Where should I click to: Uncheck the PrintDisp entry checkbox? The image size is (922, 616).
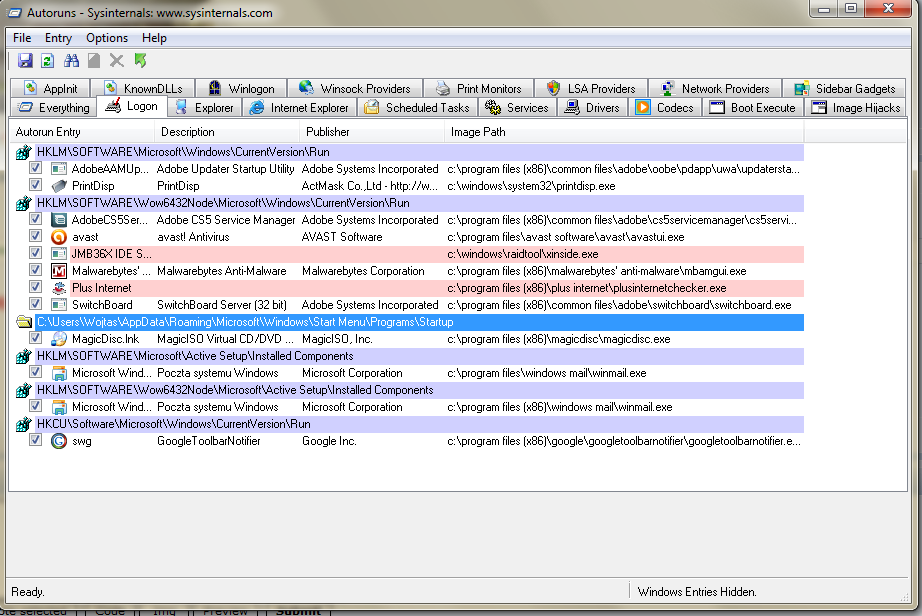click(35, 185)
